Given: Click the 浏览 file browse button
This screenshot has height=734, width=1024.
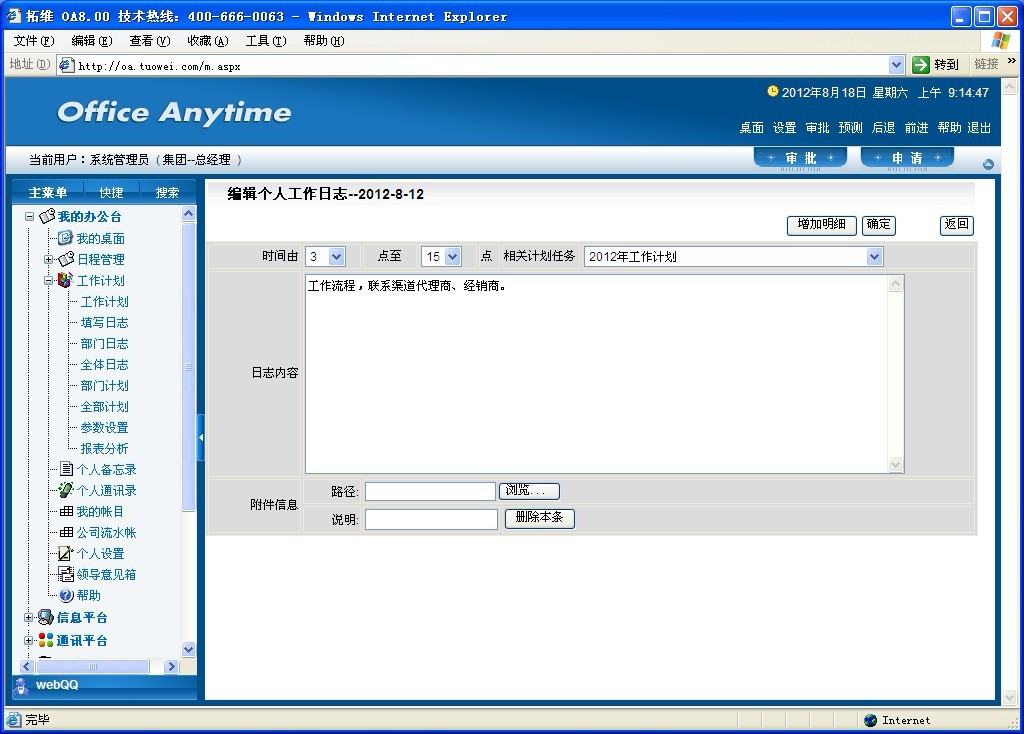Looking at the screenshot, I should pyautogui.click(x=529, y=491).
